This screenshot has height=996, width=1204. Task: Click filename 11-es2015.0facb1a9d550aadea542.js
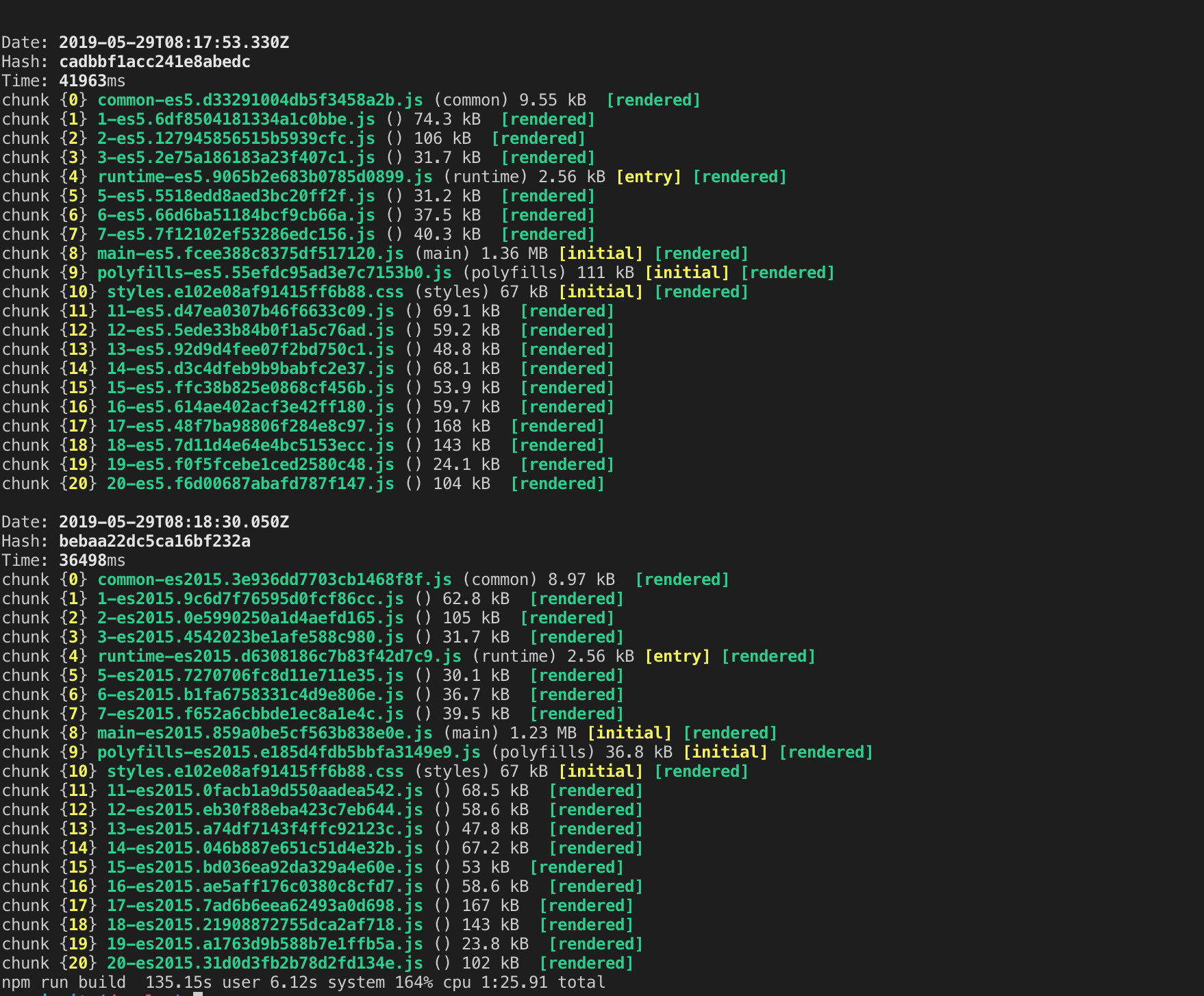click(x=265, y=790)
